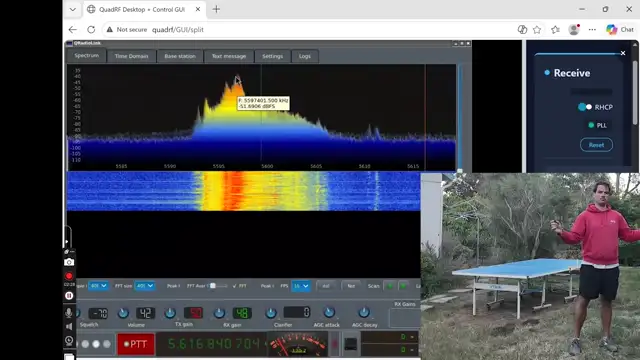Screen dimensions: 640x360
Task: Click the TX gain value display 50
Action: tap(193, 313)
